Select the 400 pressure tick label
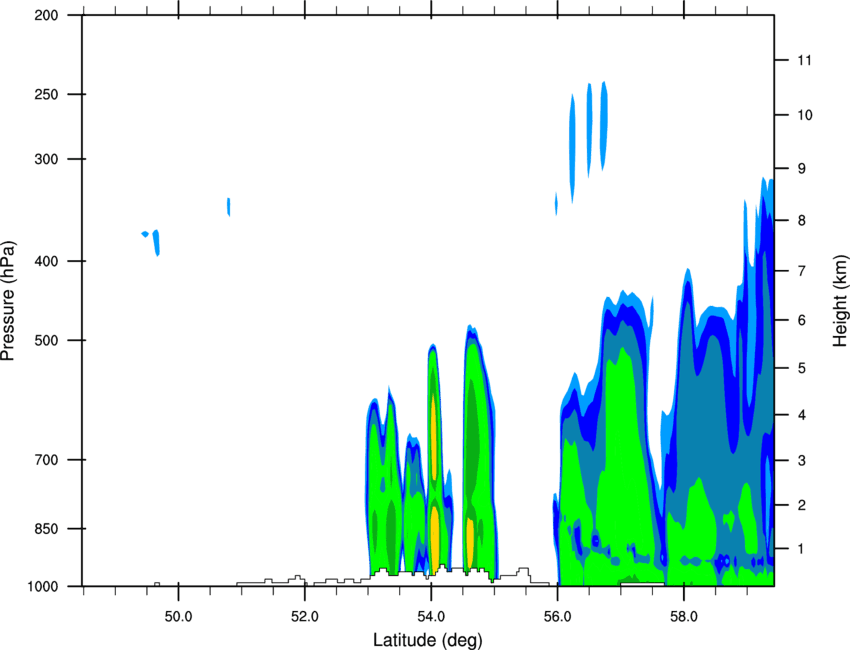The height and width of the screenshot is (650, 850). tap(46, 261)
